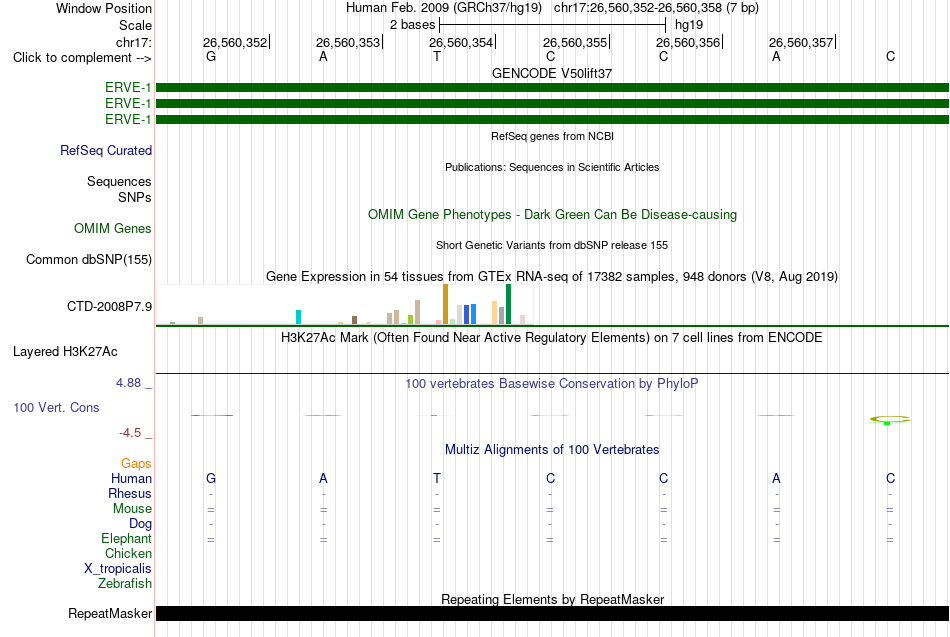
Task: Click 'Repeating Elements by RepeatMasker' title
Action: 553,599
